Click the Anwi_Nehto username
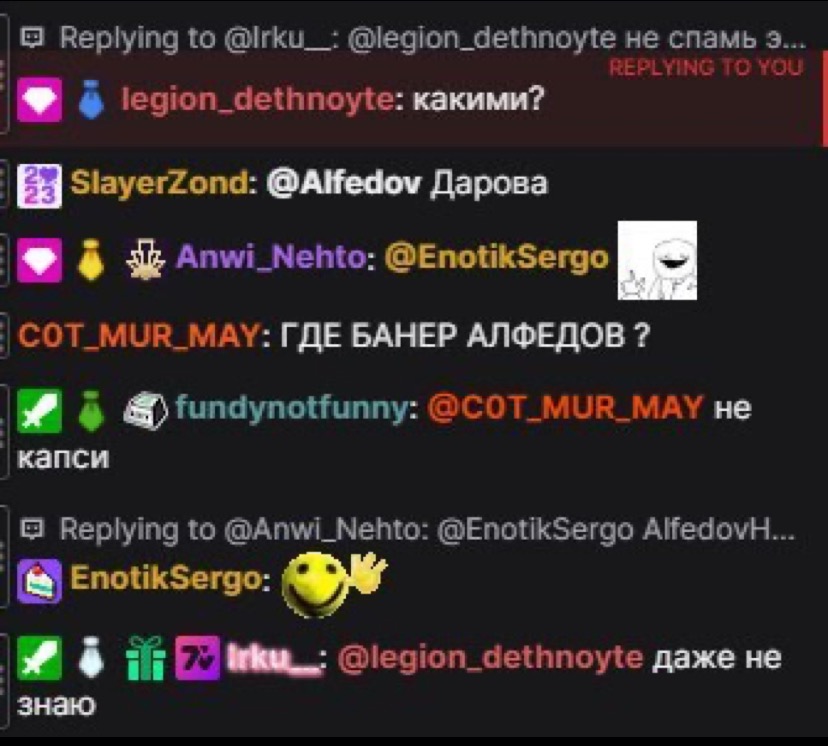This screenshot has width=828, height=746. click(x=271, y=258)
